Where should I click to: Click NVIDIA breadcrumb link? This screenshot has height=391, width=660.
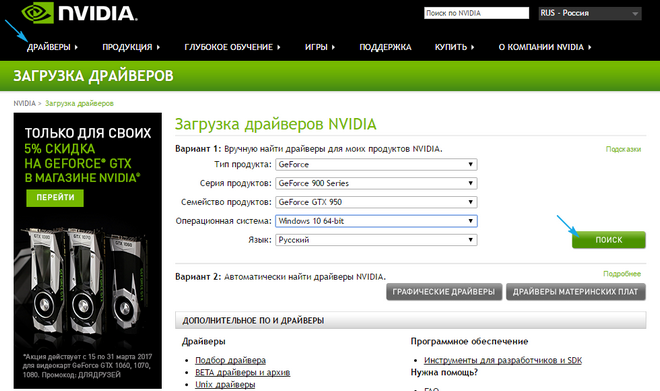point(24,103)
